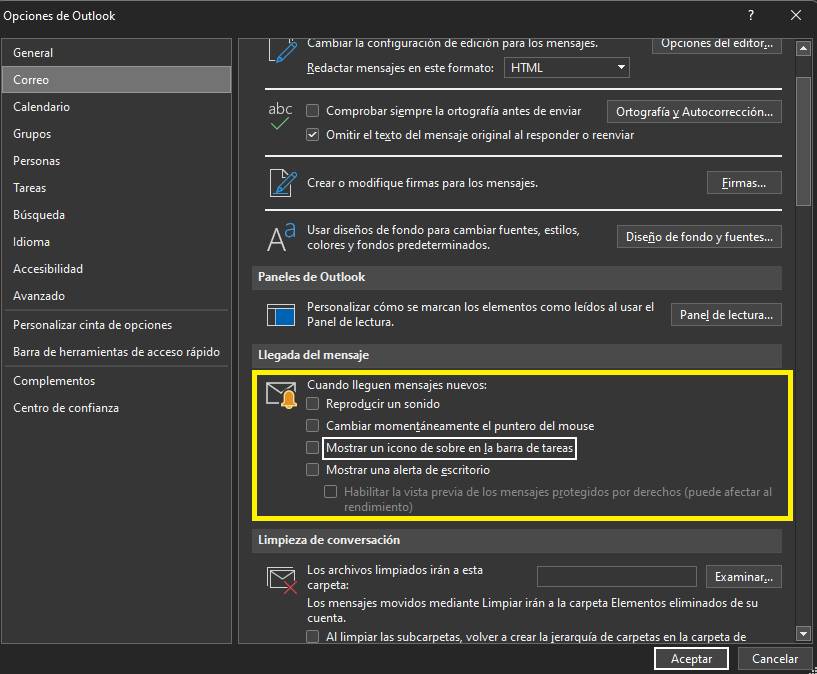Click the envelope with bell notification icon
817x674 pixels.
(282, 395)
